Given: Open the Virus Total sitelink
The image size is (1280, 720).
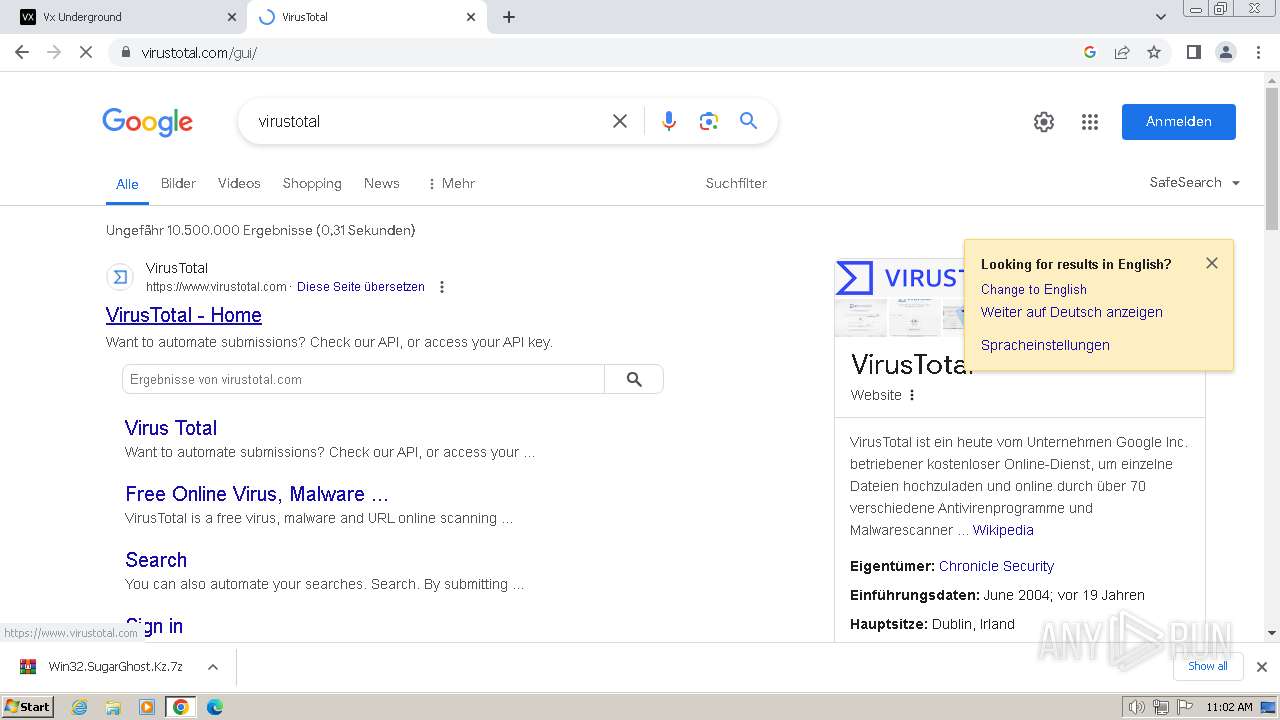Looking at the screenshot, I should point(171,428).
